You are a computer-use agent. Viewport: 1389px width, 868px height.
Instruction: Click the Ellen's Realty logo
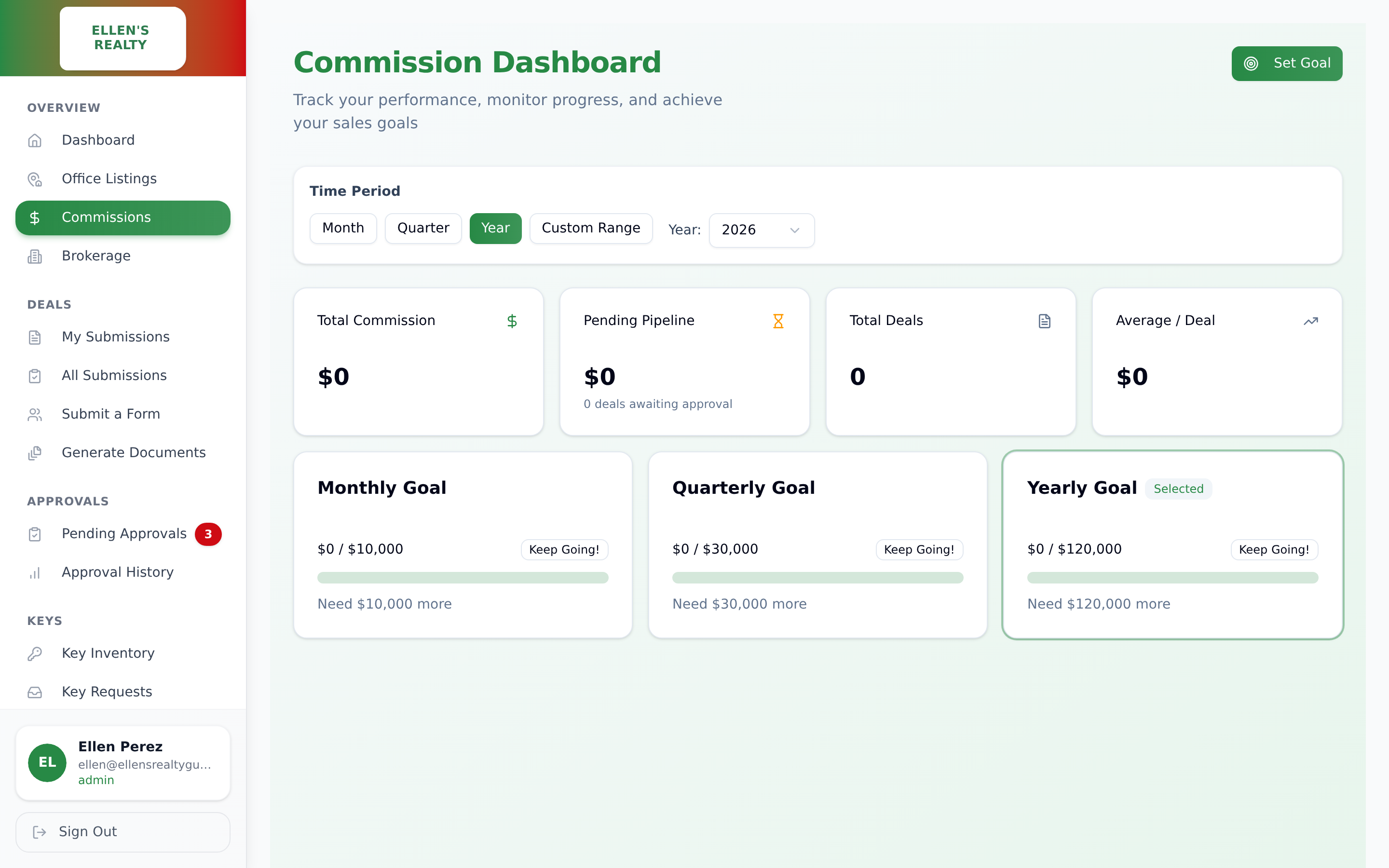[x=123, y=38]
